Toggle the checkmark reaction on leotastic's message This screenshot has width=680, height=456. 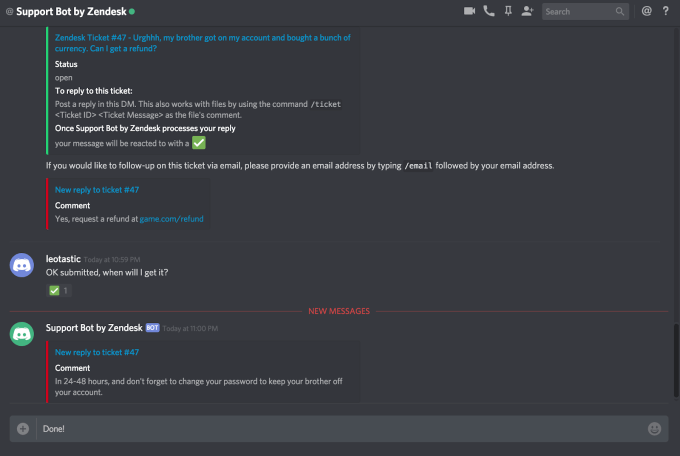coord(59,291)
